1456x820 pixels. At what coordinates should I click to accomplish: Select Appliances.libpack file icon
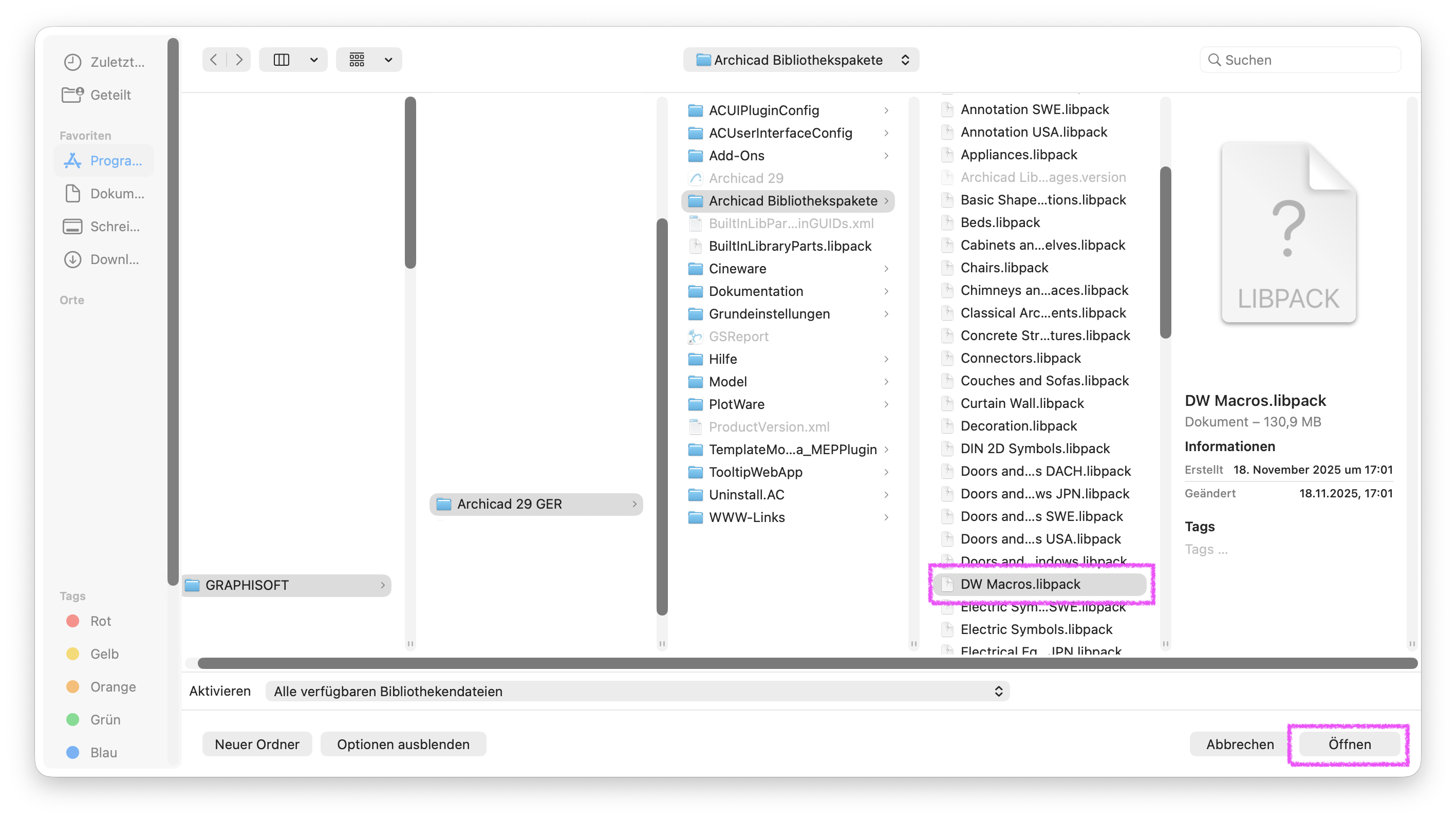pos(948,154)
